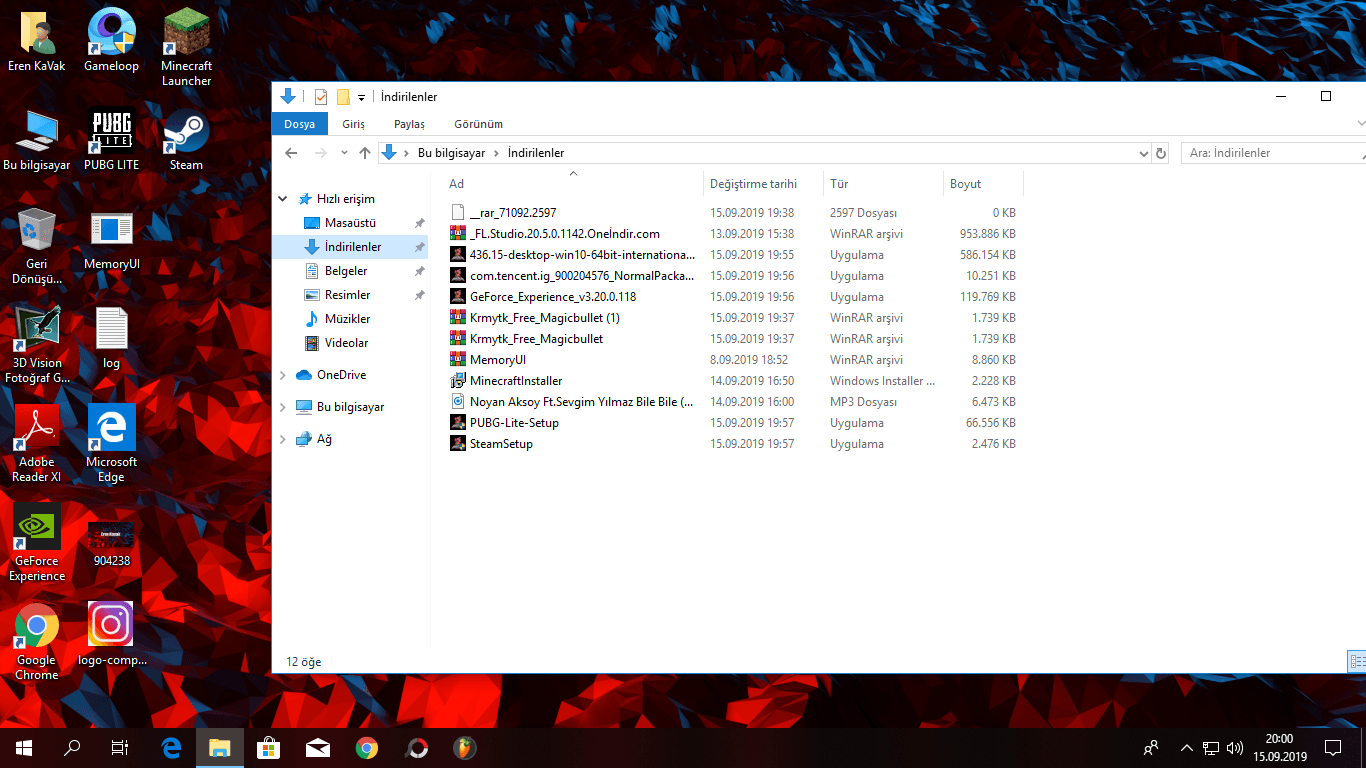
Task: Show hidden system tray icons
Action: 1187,747
